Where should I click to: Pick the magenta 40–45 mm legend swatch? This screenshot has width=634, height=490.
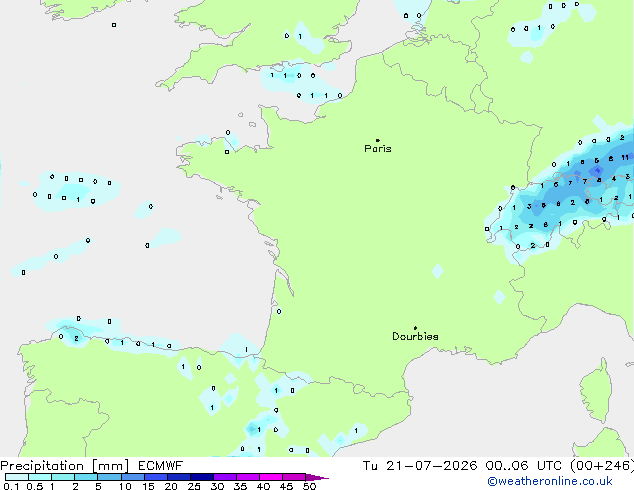tap(271, 477)
